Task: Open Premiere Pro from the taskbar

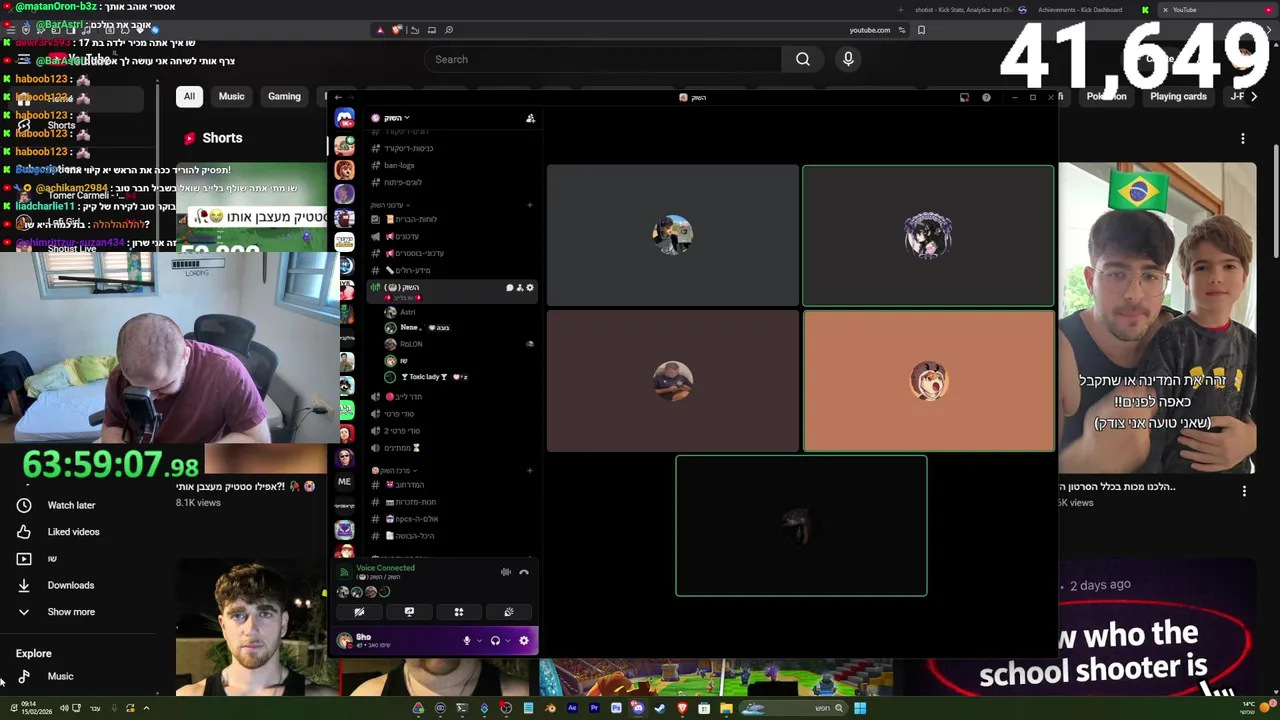Action: [594, 708]
